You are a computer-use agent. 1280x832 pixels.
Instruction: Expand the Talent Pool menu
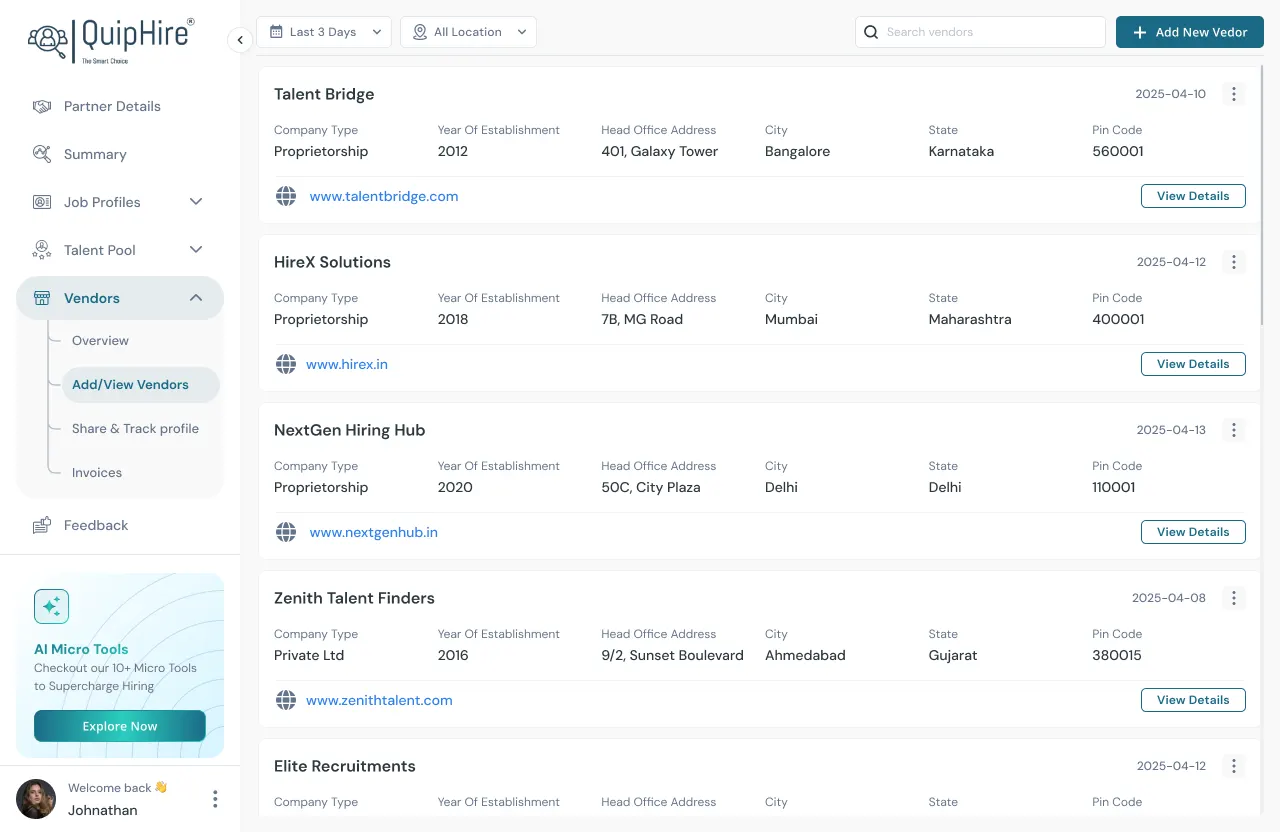click(x=120, y=250)
